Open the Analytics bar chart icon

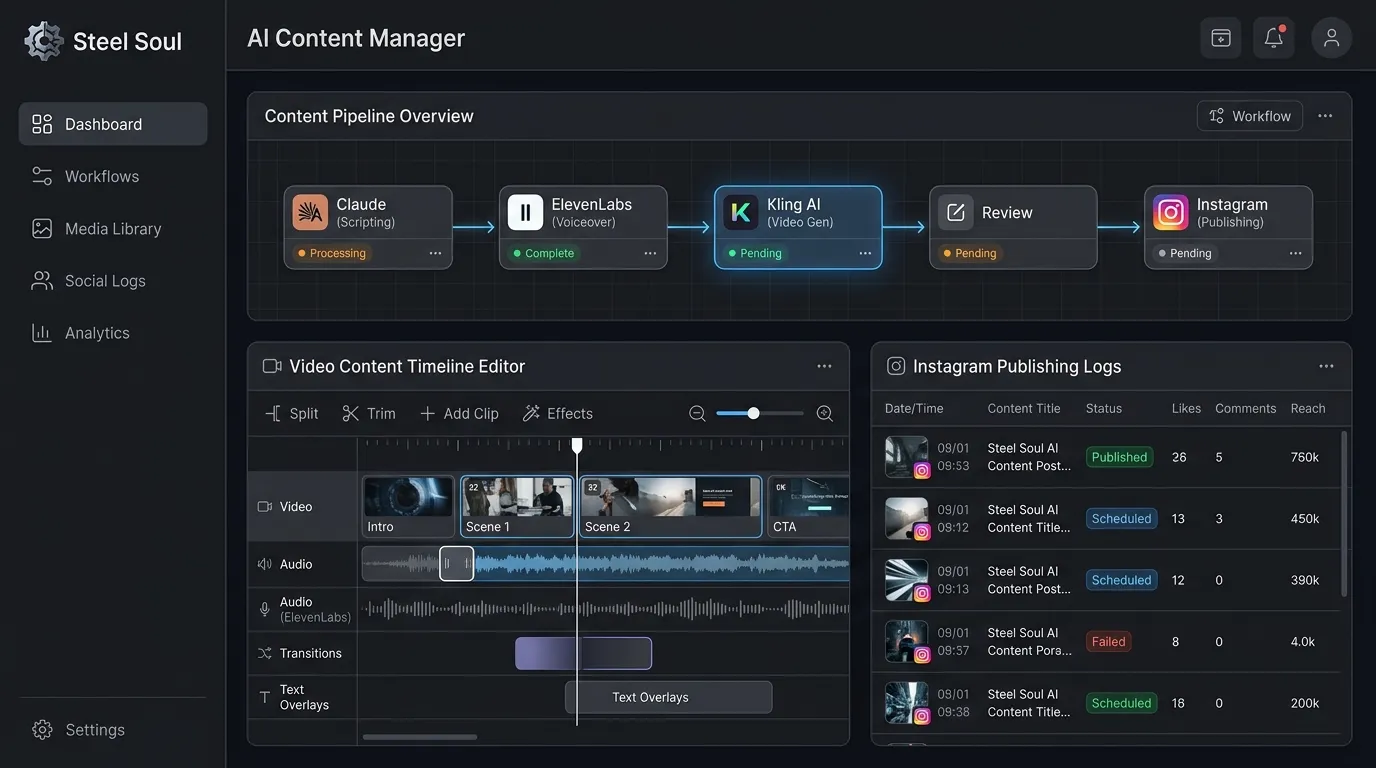[42, 333]
